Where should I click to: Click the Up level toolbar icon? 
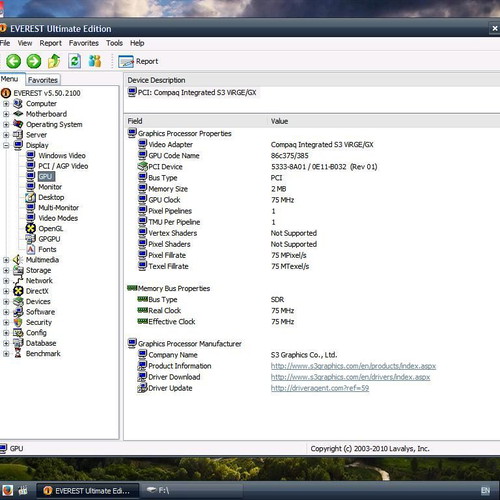(54, 61)
